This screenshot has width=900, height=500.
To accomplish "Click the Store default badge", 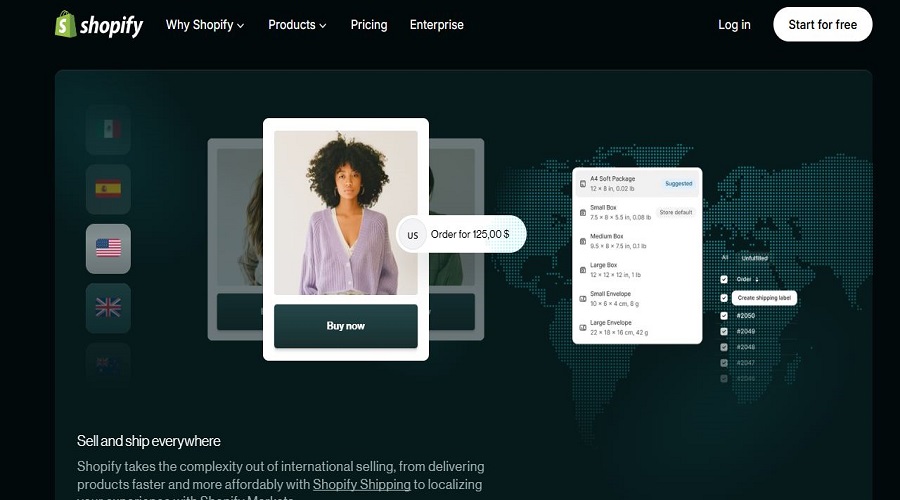I will (676, 212).
